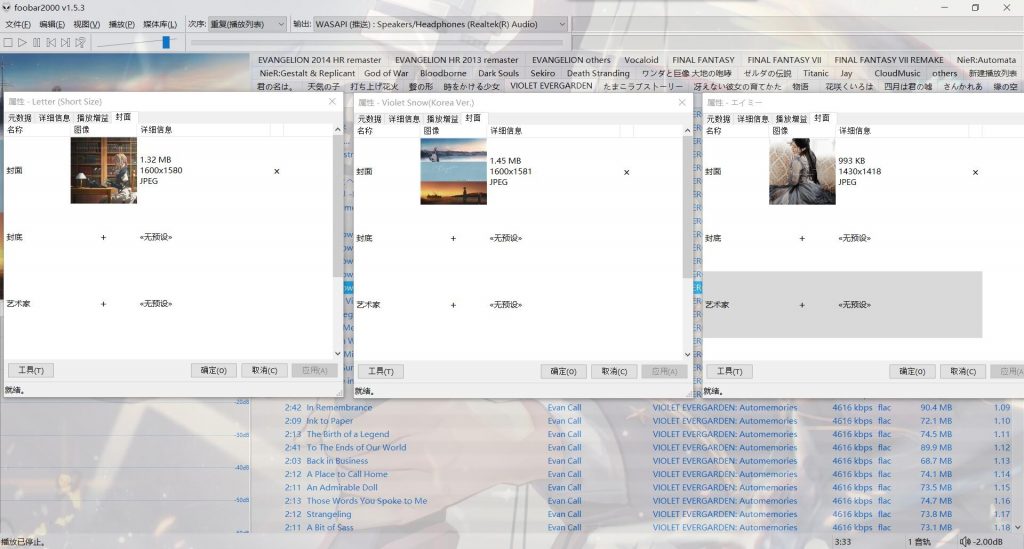This screenshot has height=549, width=1024.
Task: Click the volume speaker icon in status bar
Action: (x=965, y=542)
